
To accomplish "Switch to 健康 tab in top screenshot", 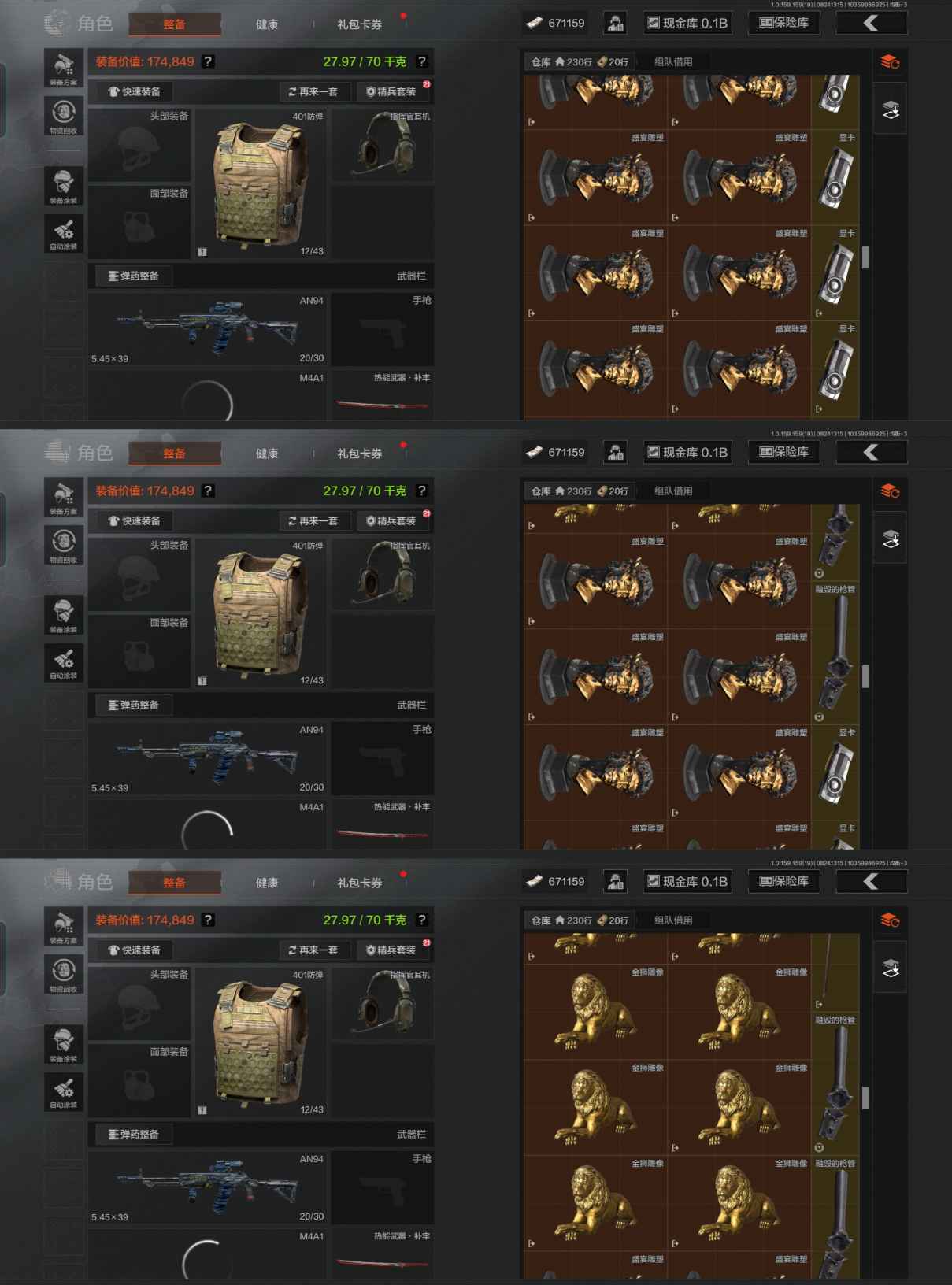I will tap(267, 24).
